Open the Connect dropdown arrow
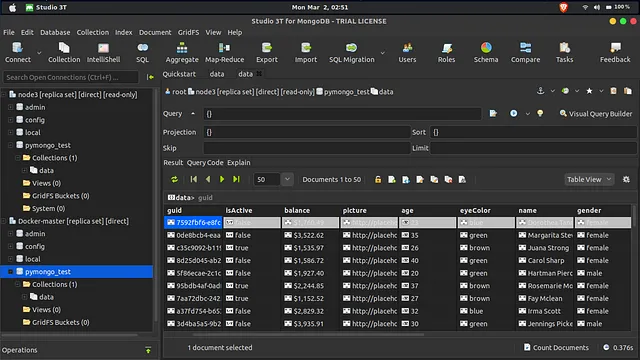 pyautogui.click(x=39, y=53)
